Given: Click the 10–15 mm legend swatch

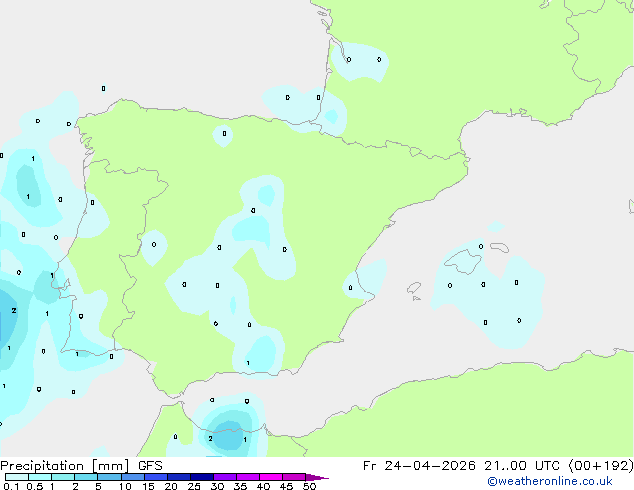Looking at the screenshot, I should click(132, 477).
